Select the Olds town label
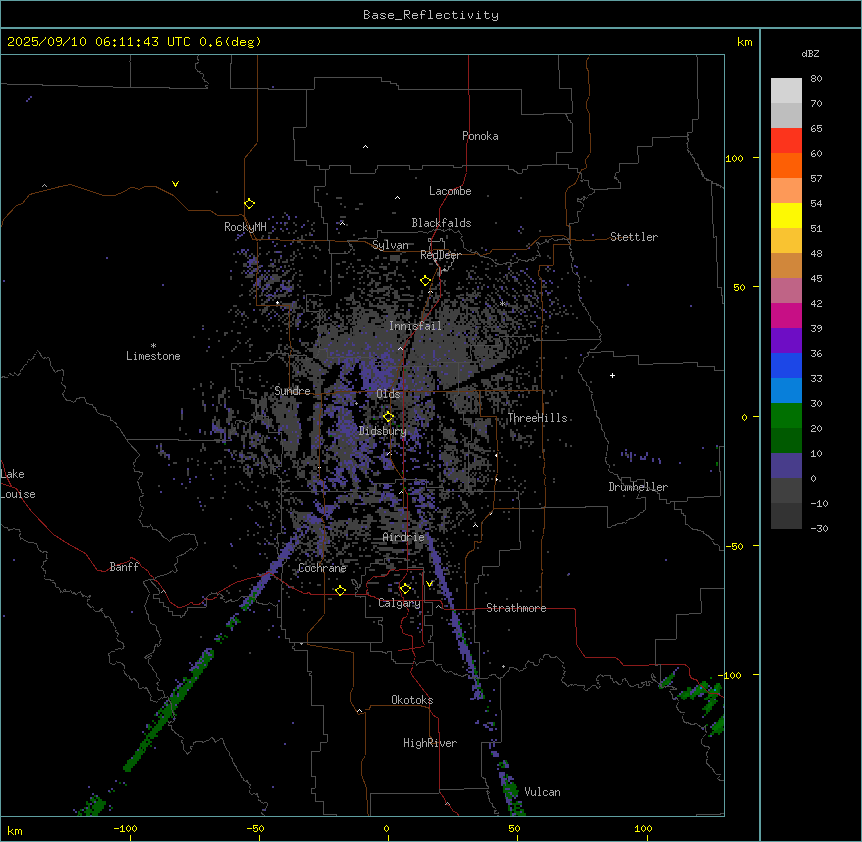The image size is (862, 842). click(388, 394)
